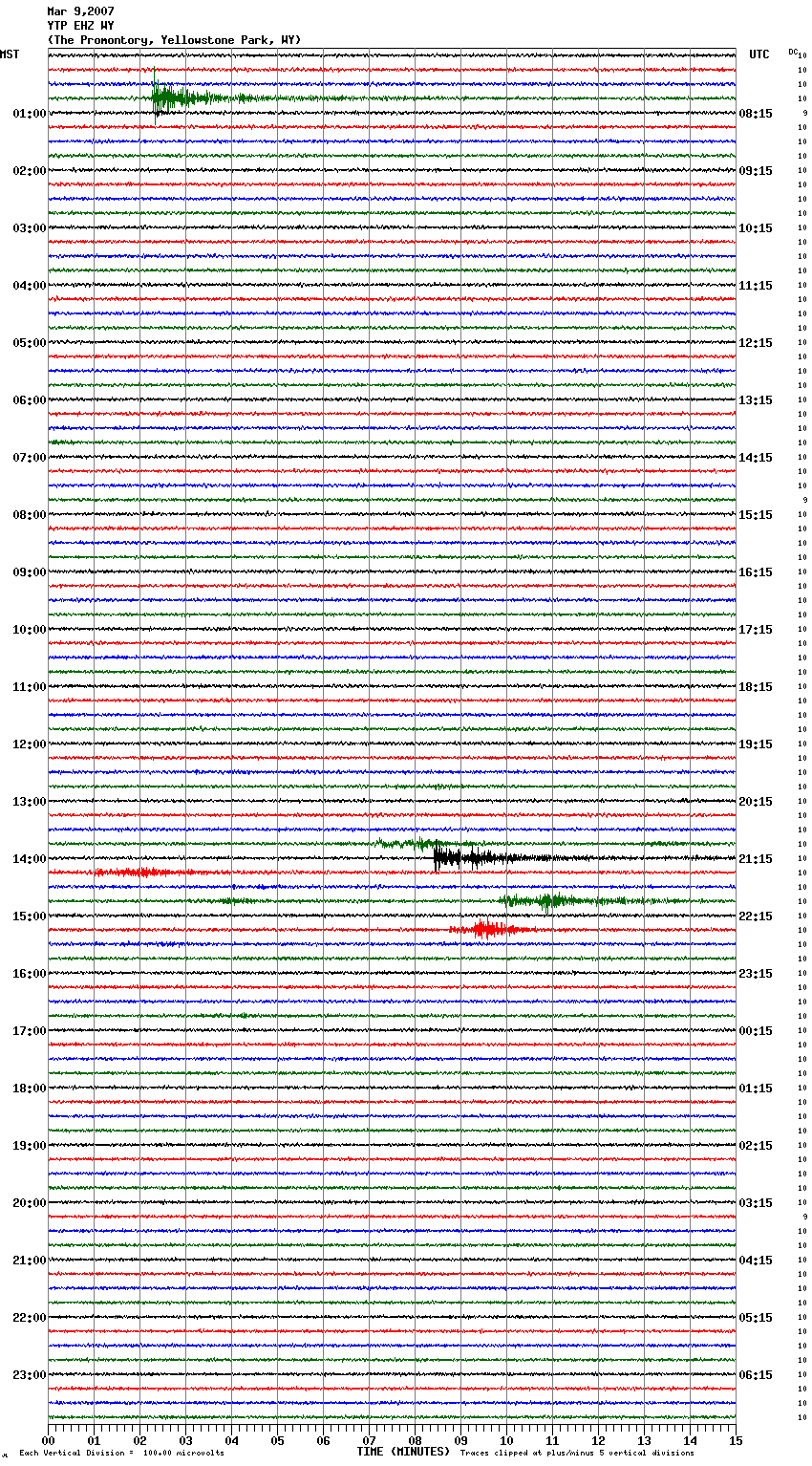Select the 11:00 MST time label
Image resolution: width=812 pixels, height=1466 pixels.
[x=30, y=687]
